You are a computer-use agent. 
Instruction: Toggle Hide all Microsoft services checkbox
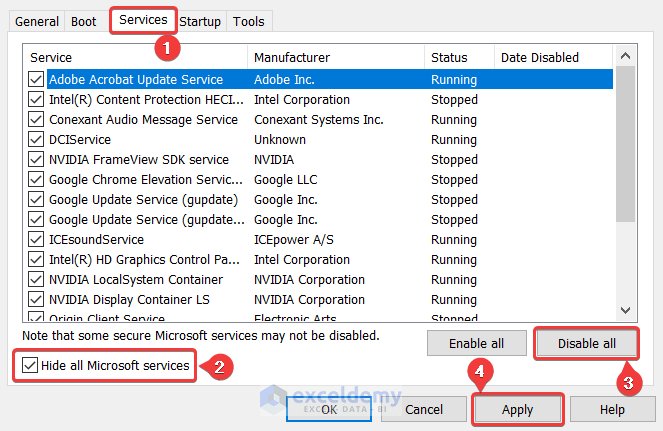[x=27, y=366]
